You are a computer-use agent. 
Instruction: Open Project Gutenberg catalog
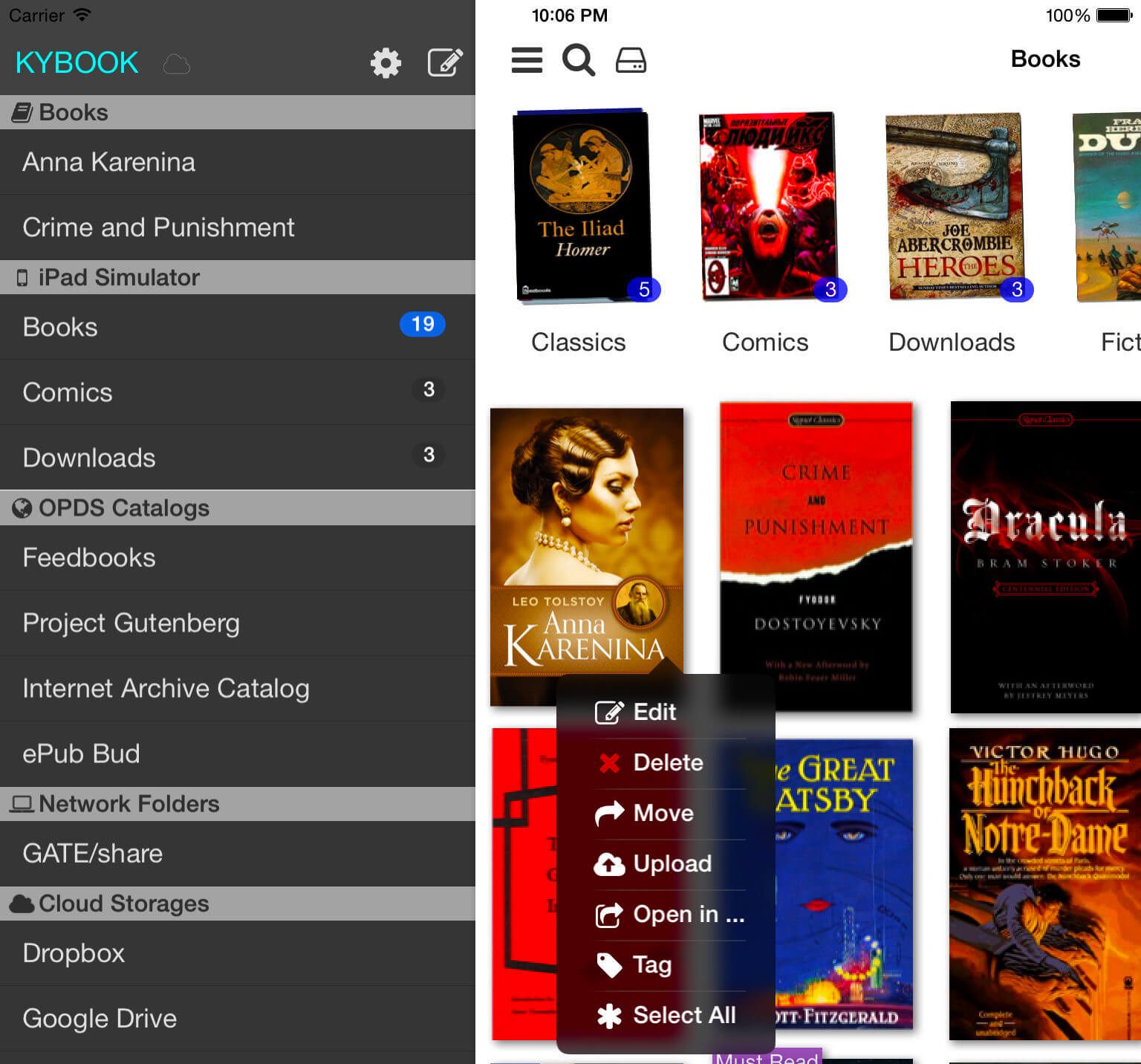tap(238, 623)
